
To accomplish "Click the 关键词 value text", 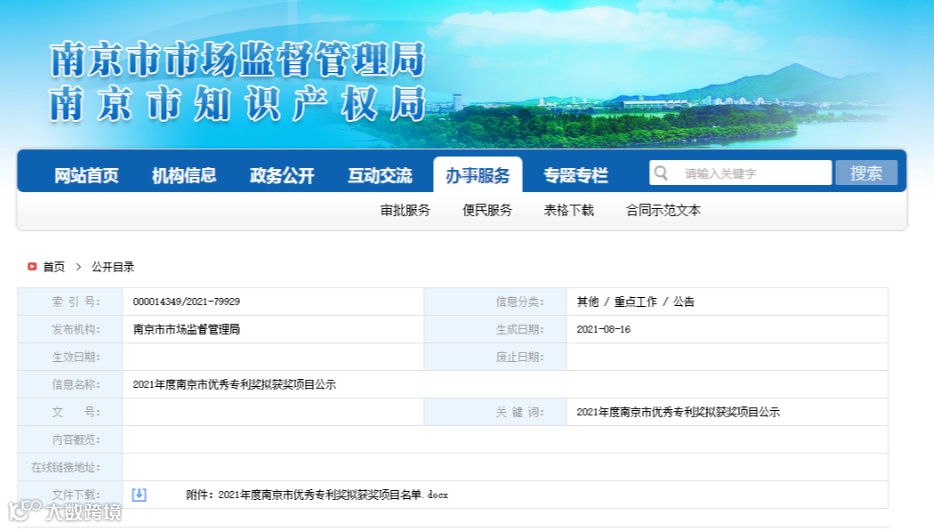I will point(678,412).
